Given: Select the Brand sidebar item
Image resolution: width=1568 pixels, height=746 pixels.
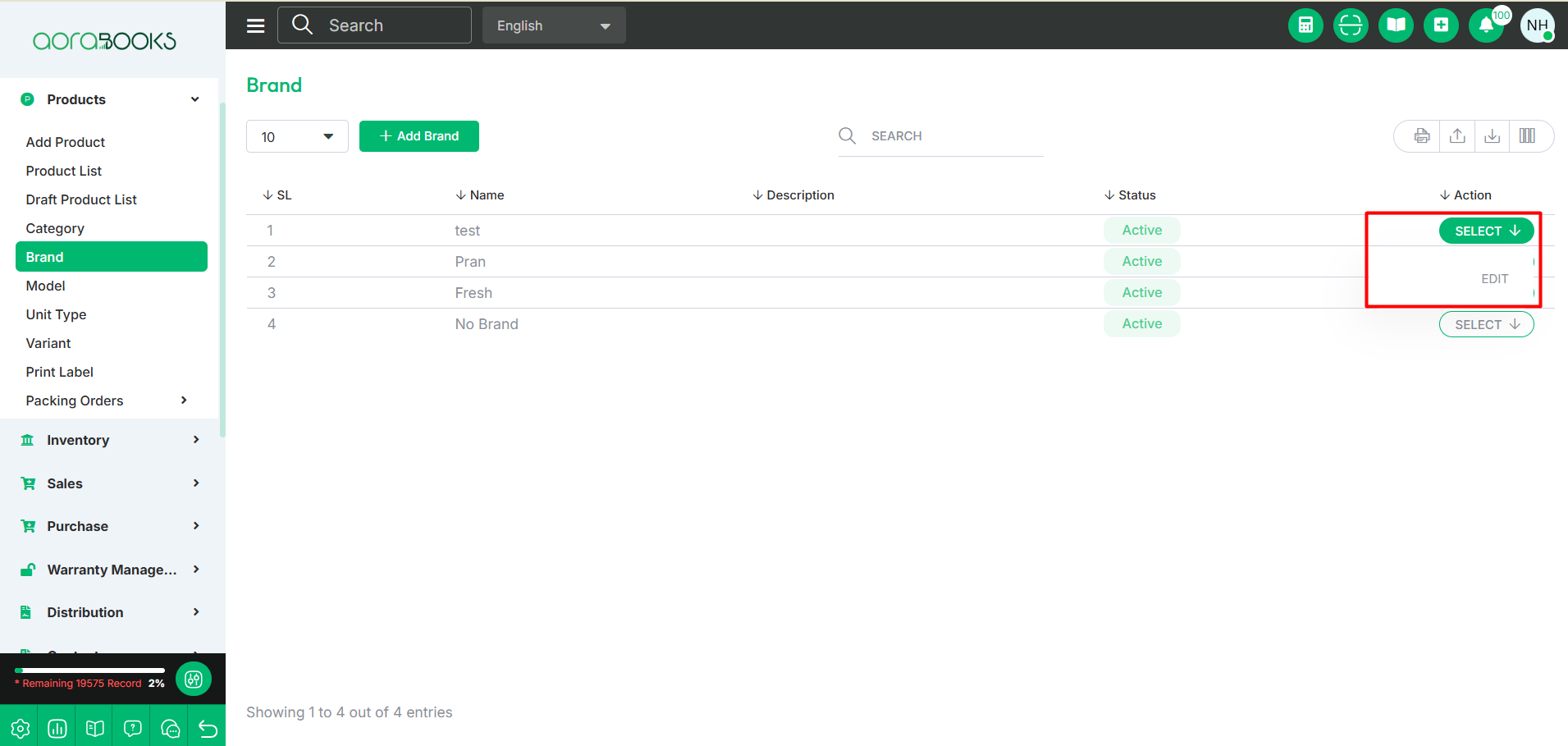Looking at the screenshot, I should (x=112, y=256).
